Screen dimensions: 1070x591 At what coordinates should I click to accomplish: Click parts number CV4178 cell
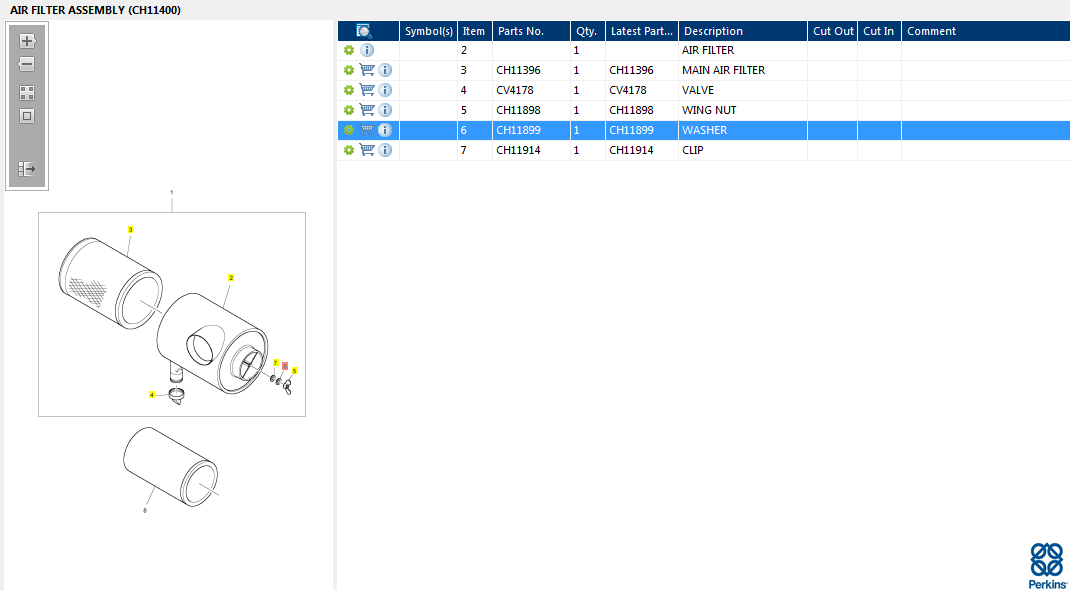[x=532, y=90]
